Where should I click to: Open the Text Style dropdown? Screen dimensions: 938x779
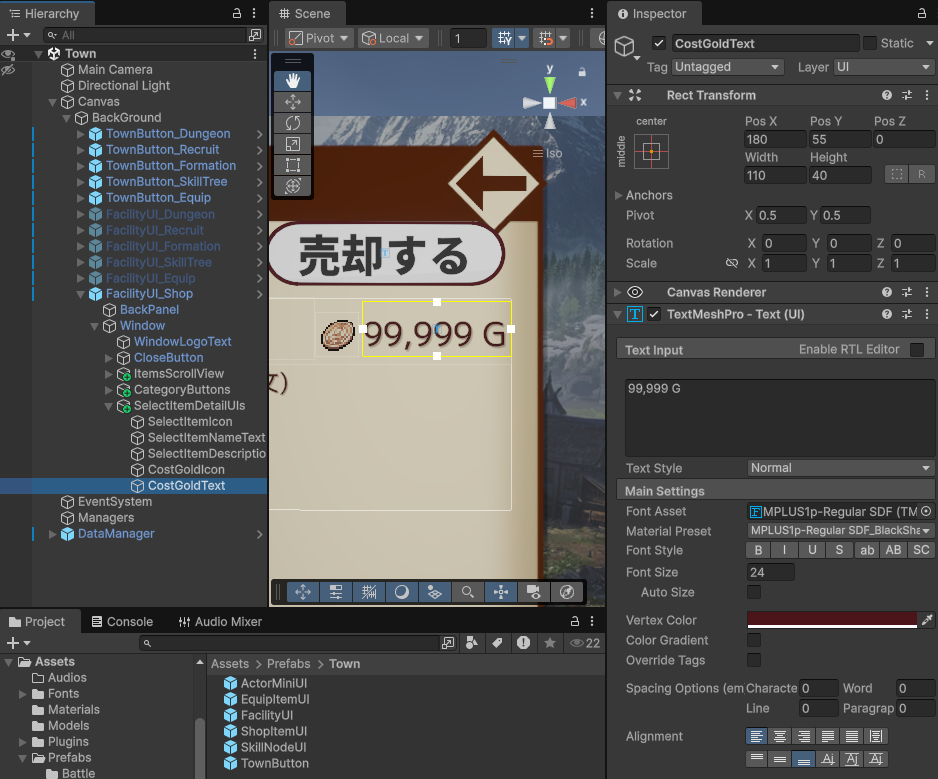[x=840, y=468]
